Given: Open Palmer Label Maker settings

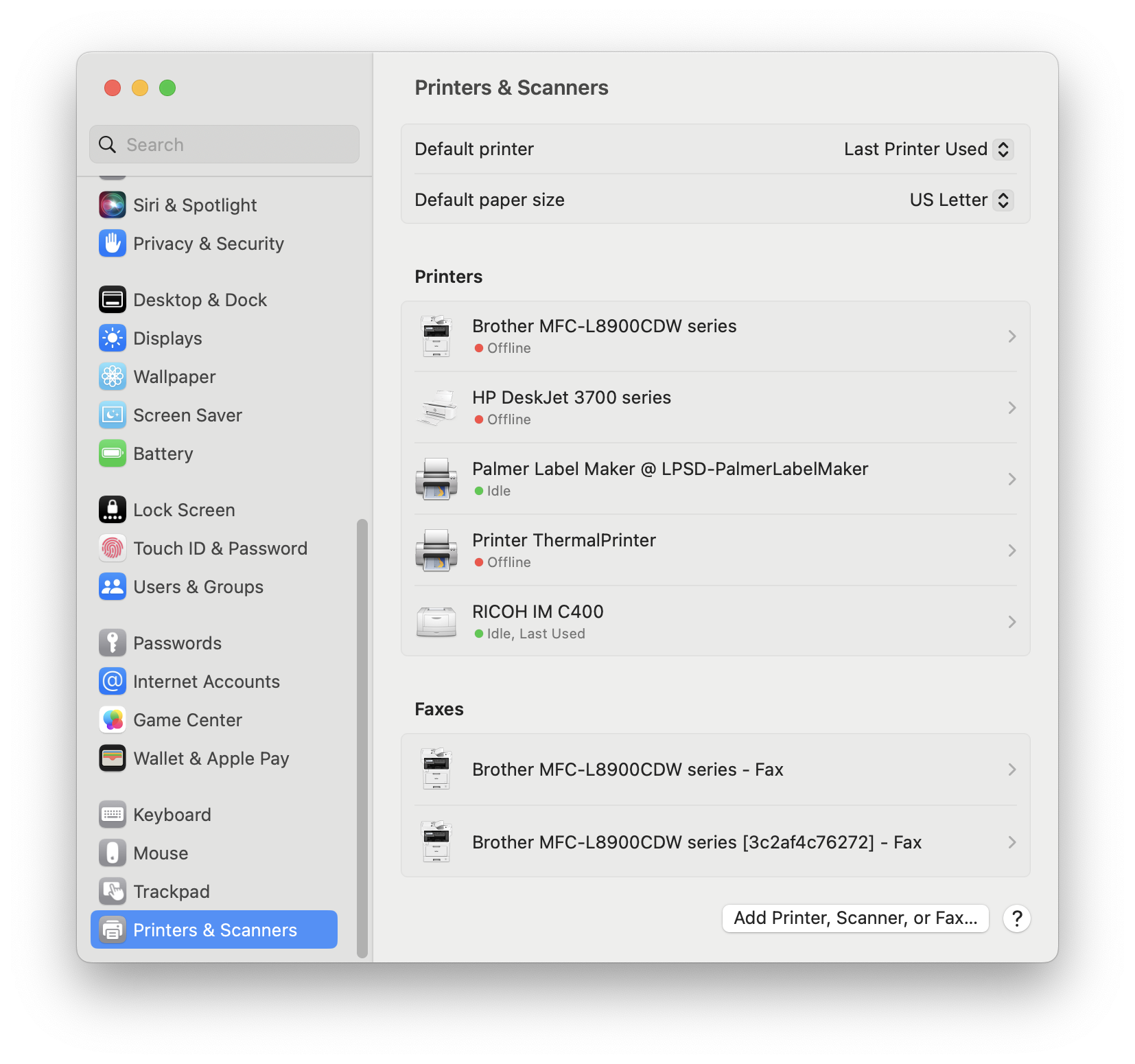Looking at the screenshot, I should pyautogui.click(x=714, y=478).
